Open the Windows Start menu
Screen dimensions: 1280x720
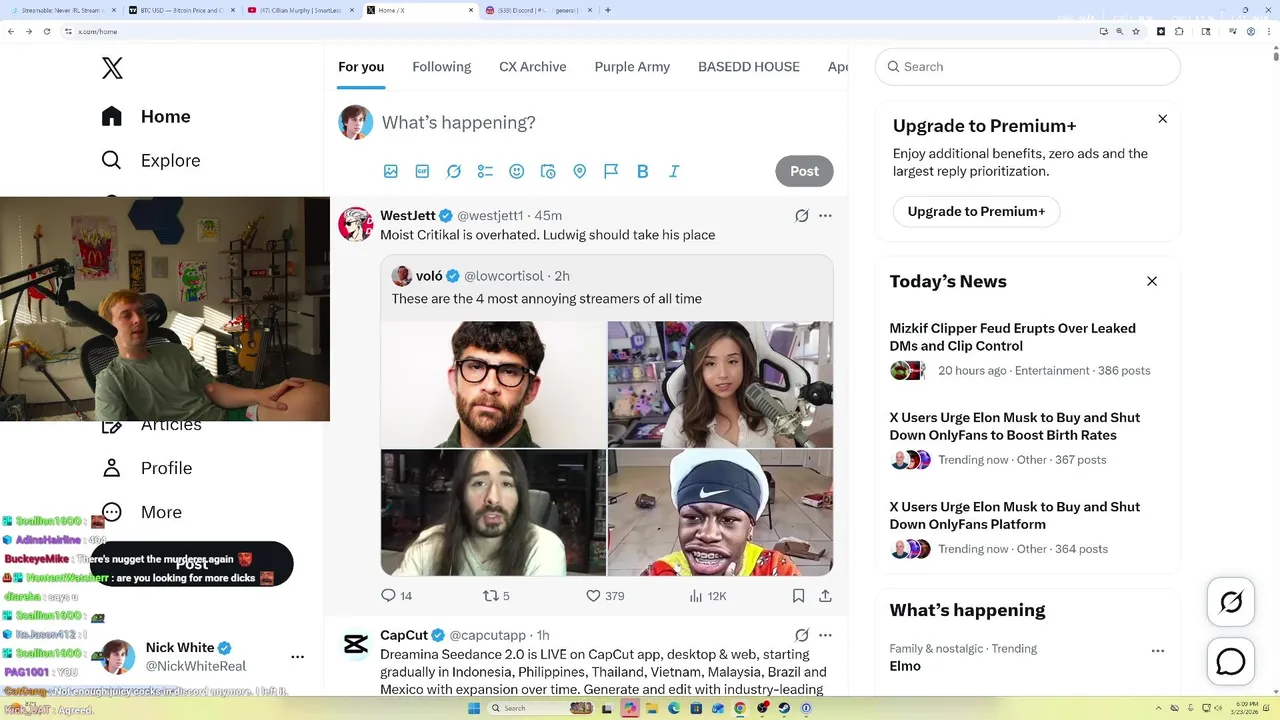coord(473,708)
